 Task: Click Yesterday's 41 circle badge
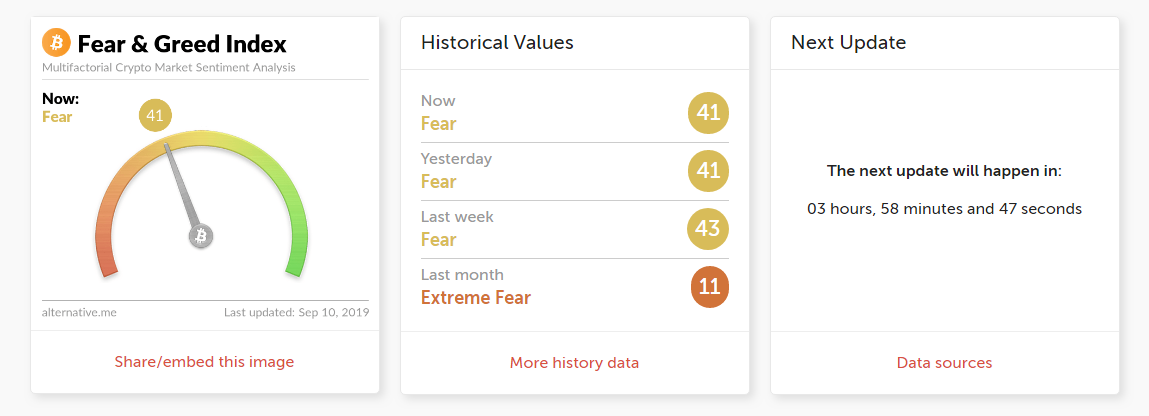(709, 171)
